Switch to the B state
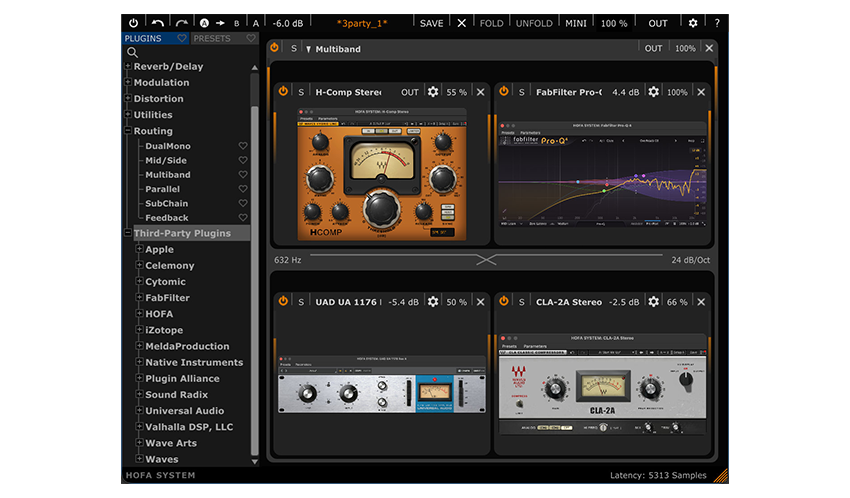850x498 pixels. click(236, 23)
